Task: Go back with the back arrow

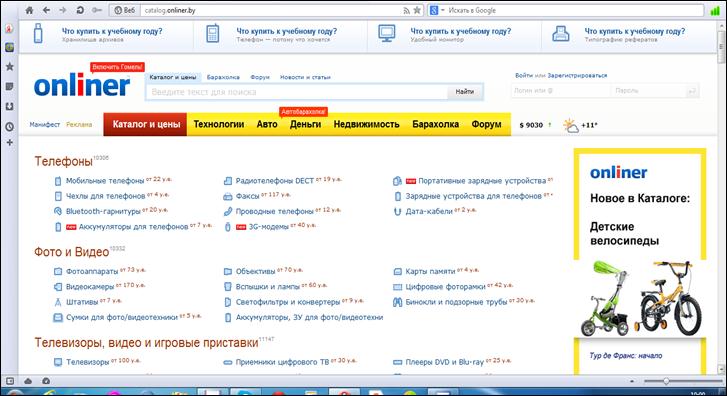Action: point(46,10)
